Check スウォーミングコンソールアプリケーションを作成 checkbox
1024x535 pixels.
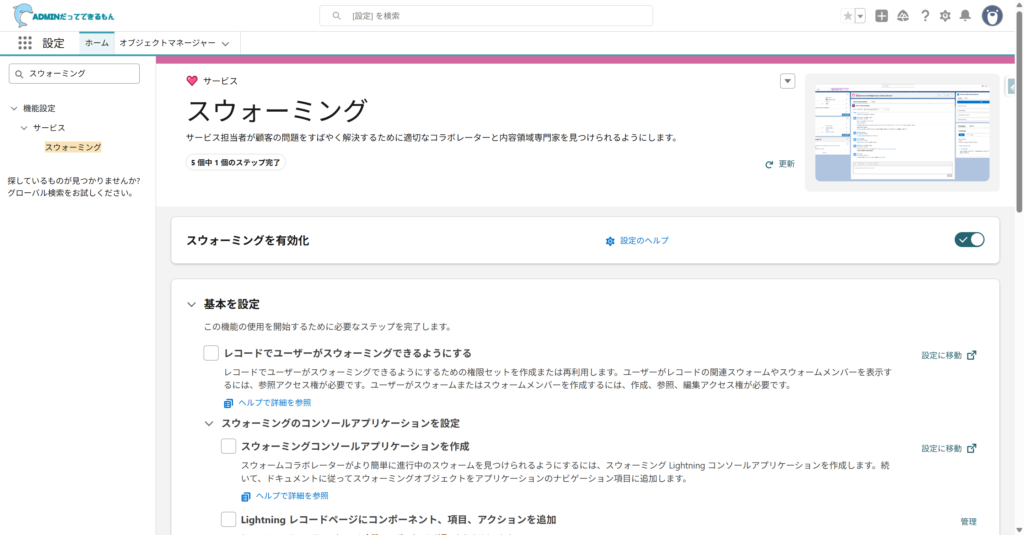click(x=228, y=446)
